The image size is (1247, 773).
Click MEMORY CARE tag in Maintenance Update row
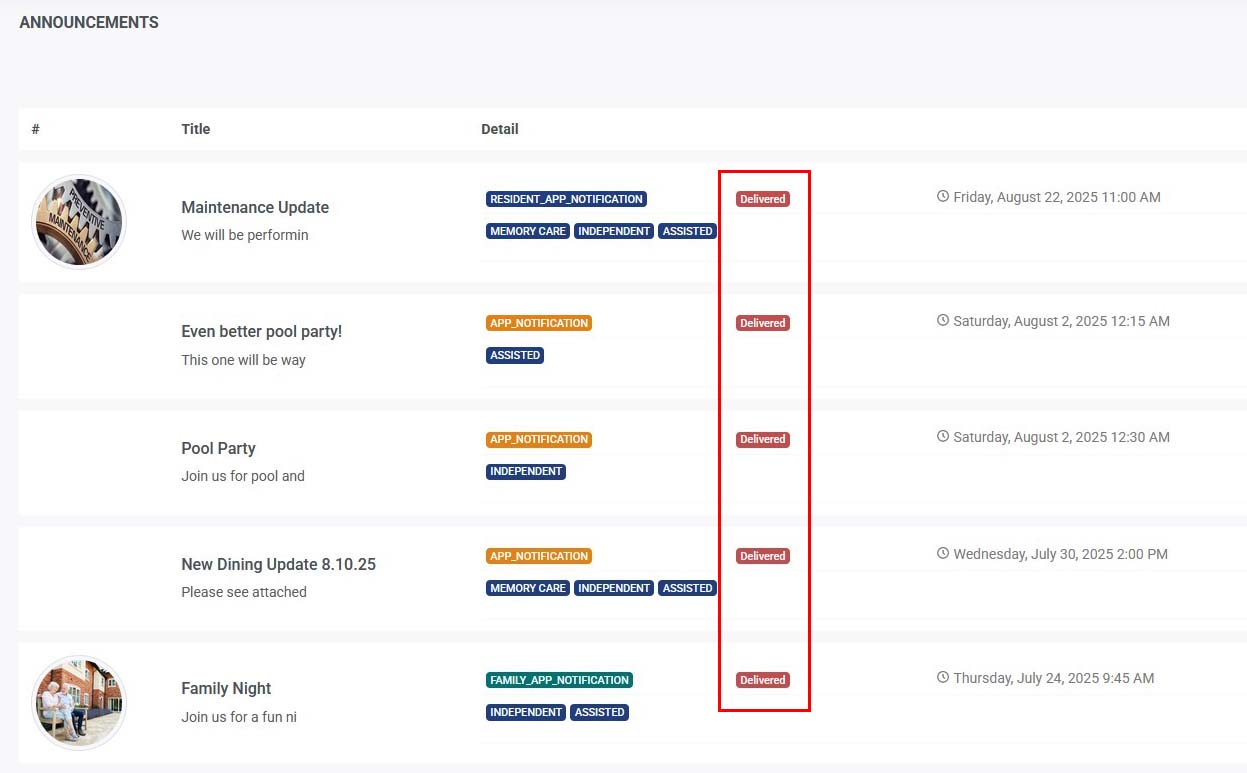pyautogui.click(x=528, y=231)
